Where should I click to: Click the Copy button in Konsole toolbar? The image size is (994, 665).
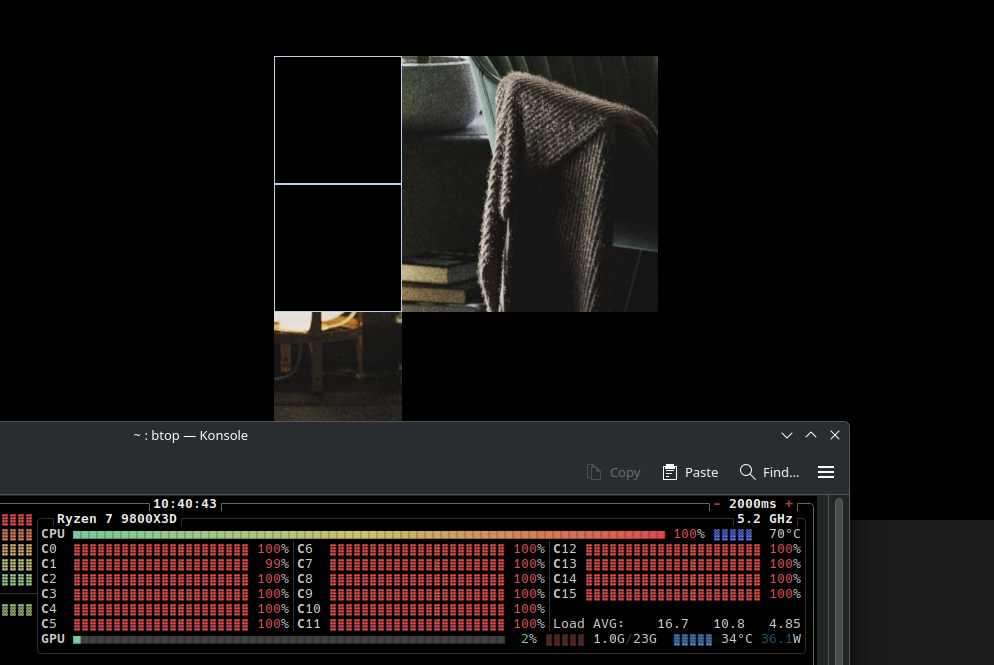point(613,472)
